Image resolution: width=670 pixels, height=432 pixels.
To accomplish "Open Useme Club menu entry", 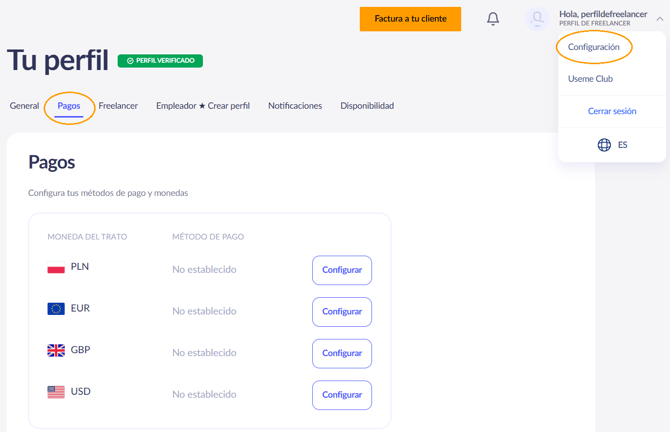I will click(x=590, y=79).
